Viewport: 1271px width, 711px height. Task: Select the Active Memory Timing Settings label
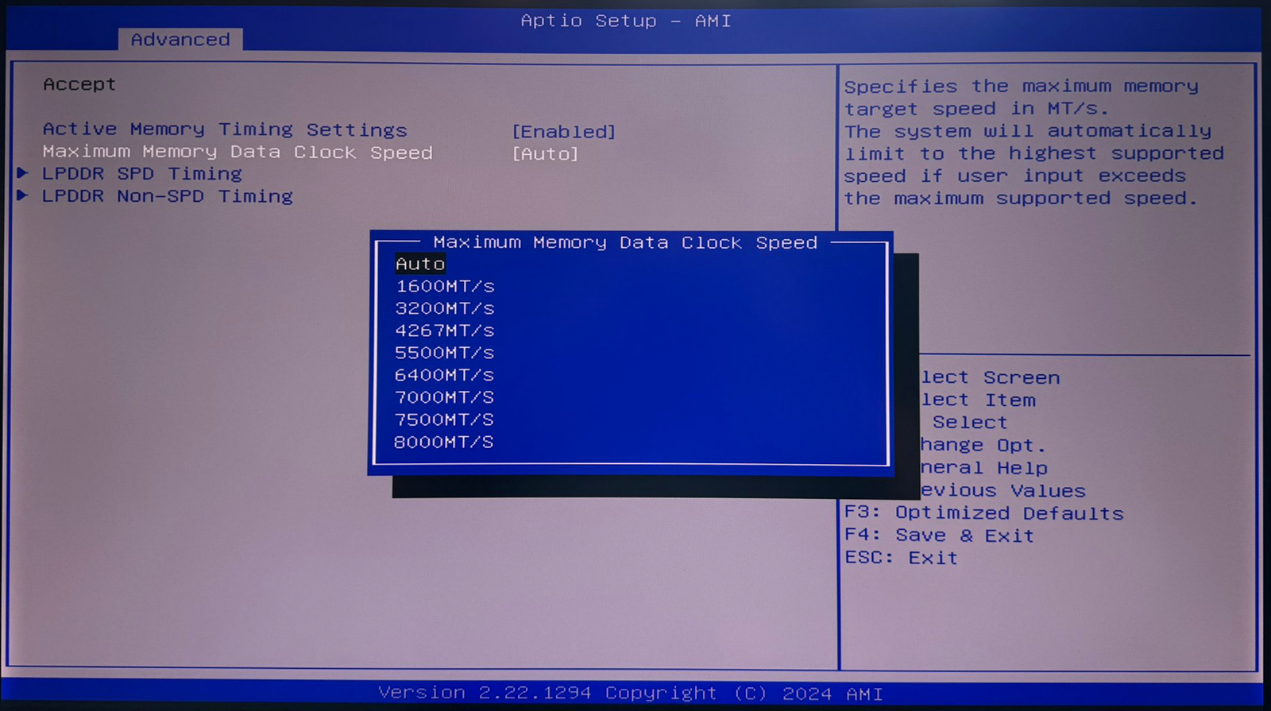[225, 130]
